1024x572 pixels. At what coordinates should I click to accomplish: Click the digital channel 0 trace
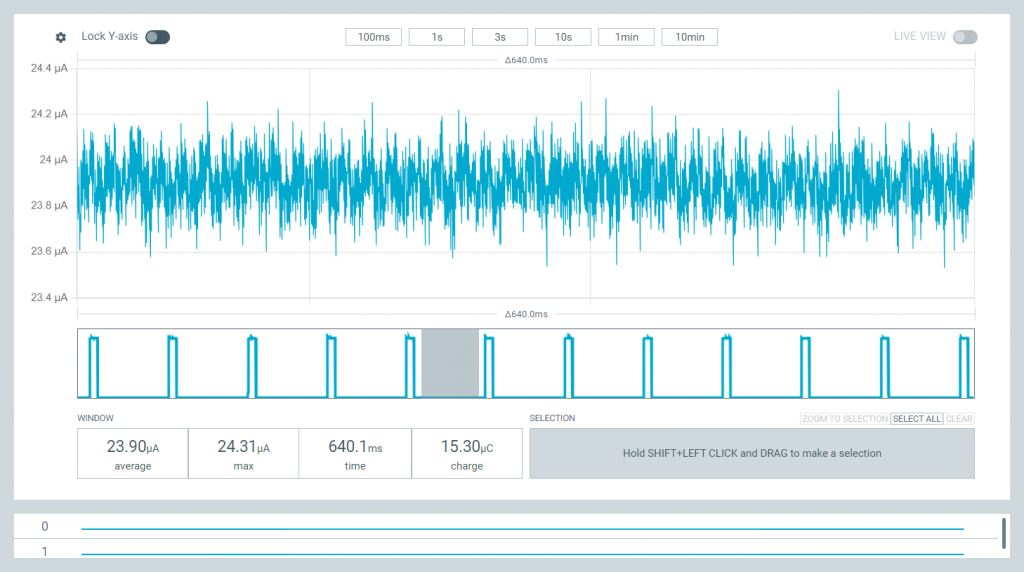click(522, 528)
